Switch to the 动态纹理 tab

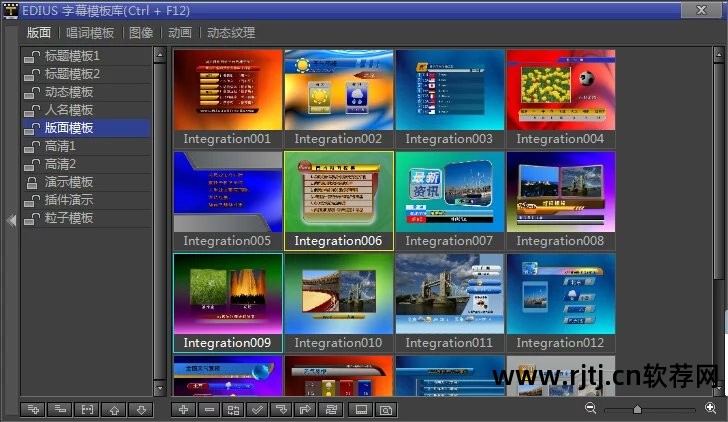(231, 32)
